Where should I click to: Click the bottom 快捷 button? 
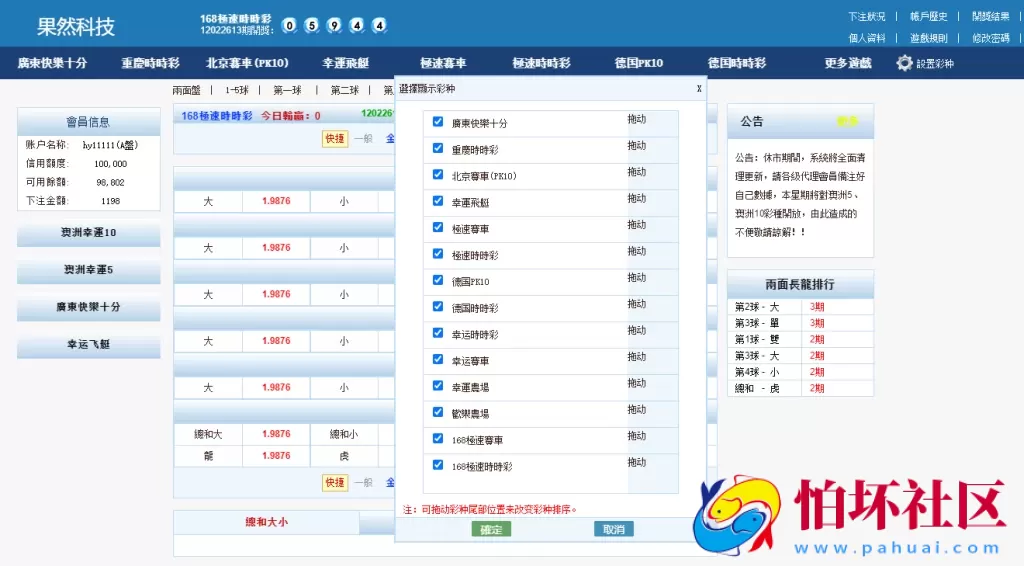tap(335, 482)
